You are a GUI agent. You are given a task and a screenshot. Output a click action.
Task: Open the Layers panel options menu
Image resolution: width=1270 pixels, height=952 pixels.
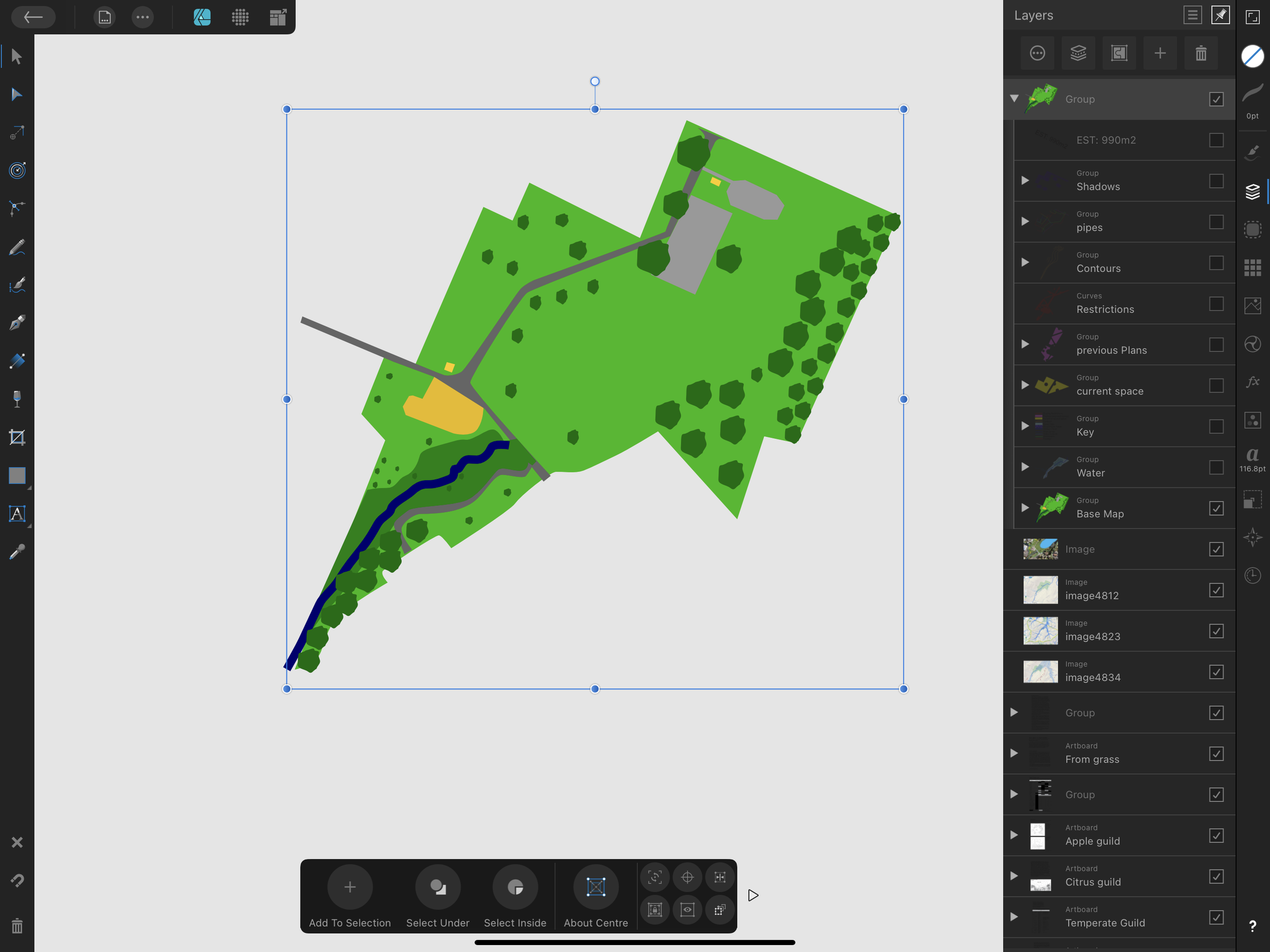pos(1193,15)
